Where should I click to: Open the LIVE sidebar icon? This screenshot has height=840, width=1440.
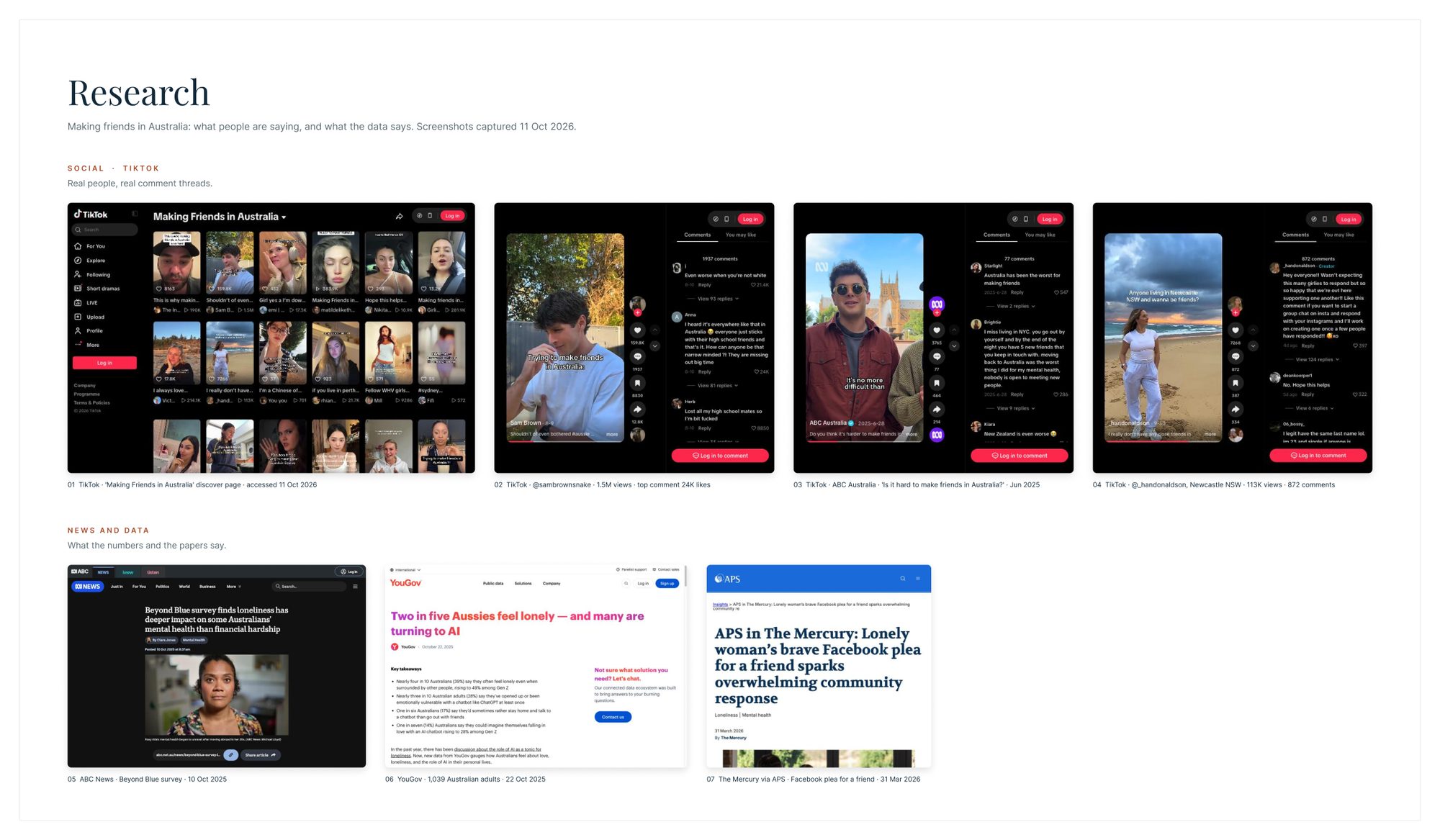[x=78, y=303]
